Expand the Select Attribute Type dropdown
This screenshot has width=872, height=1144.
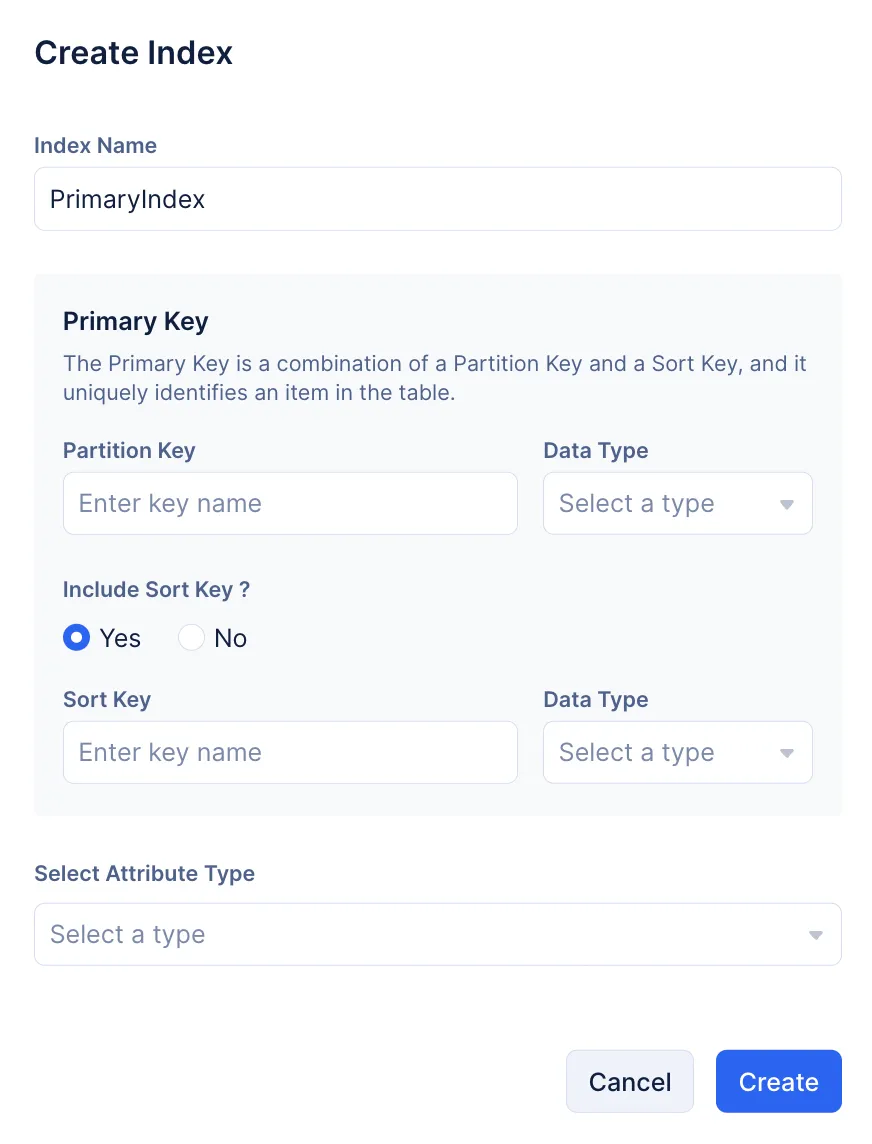437,935
